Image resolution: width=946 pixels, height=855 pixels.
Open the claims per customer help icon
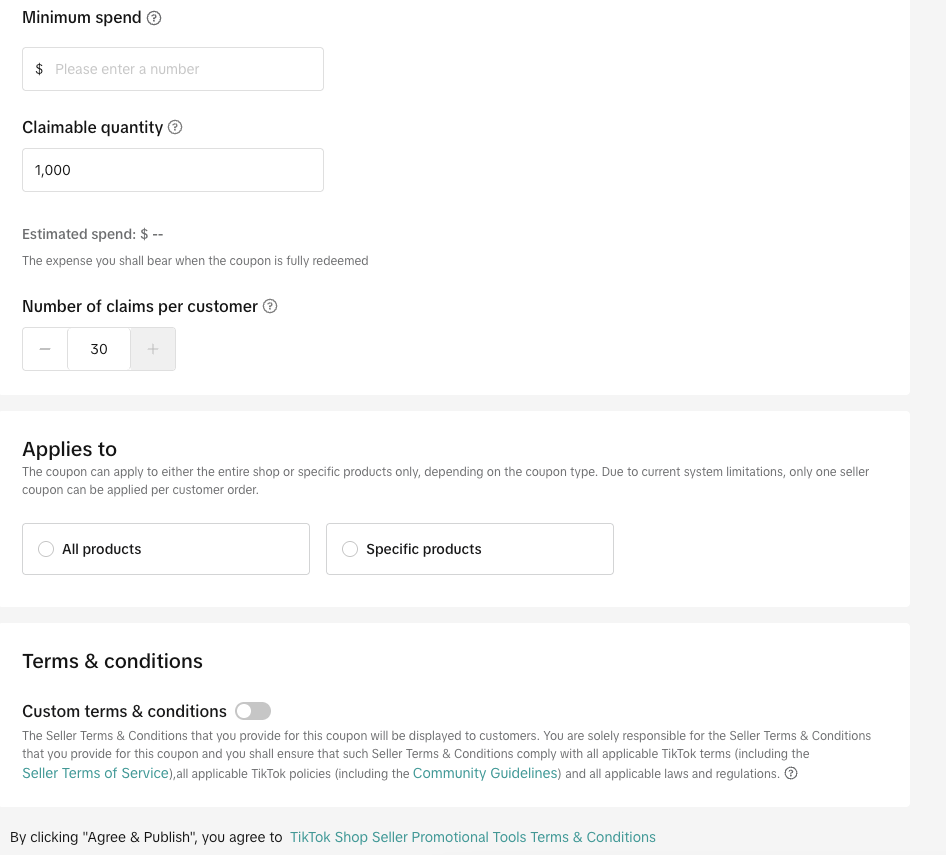270,306
